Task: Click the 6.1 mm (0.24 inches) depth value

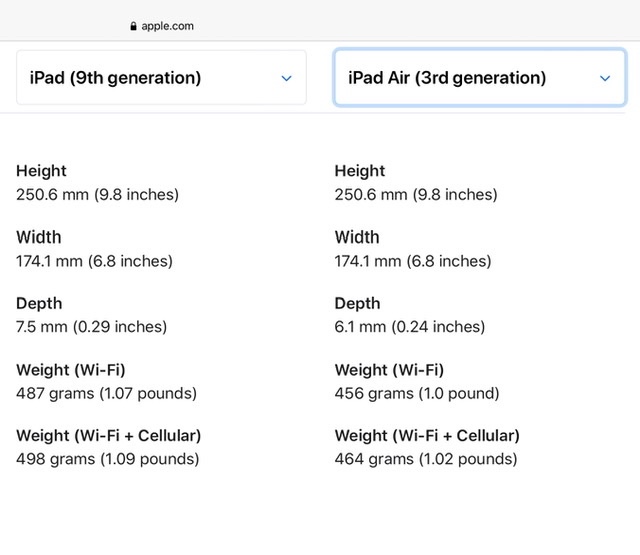Action: point(410,327)
